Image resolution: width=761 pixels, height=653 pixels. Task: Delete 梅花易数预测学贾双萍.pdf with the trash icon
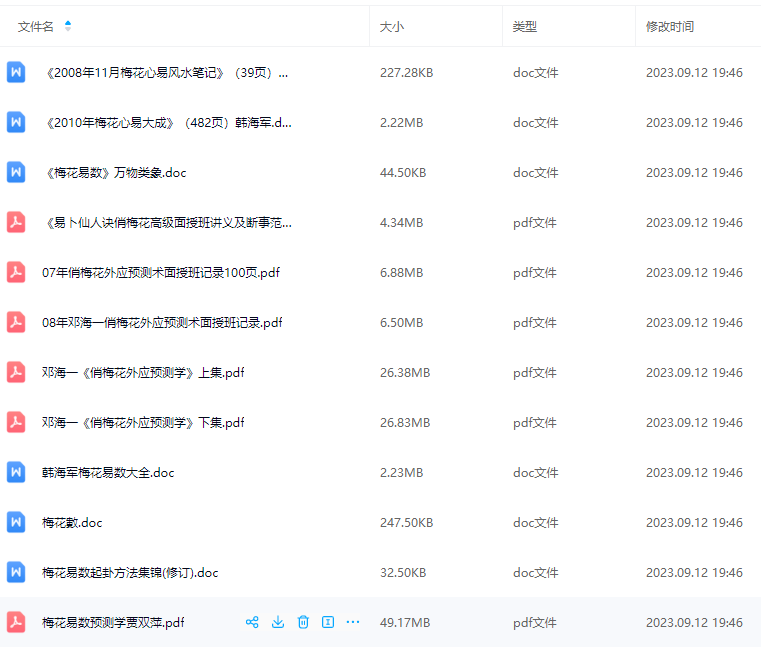(303, 622)
